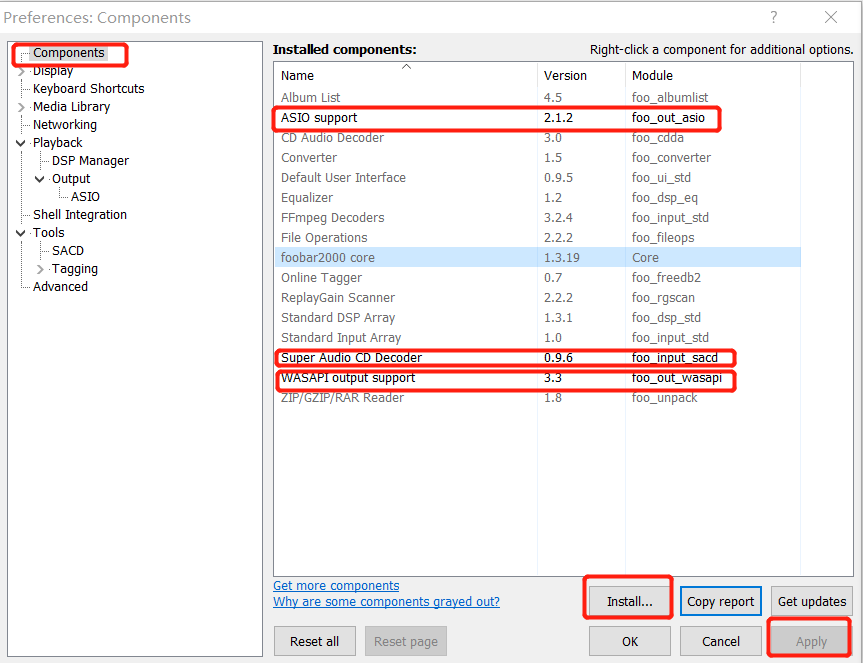Click the help question mark in title bar
Viewport: 863px width, 663px height.
(774, 17)
